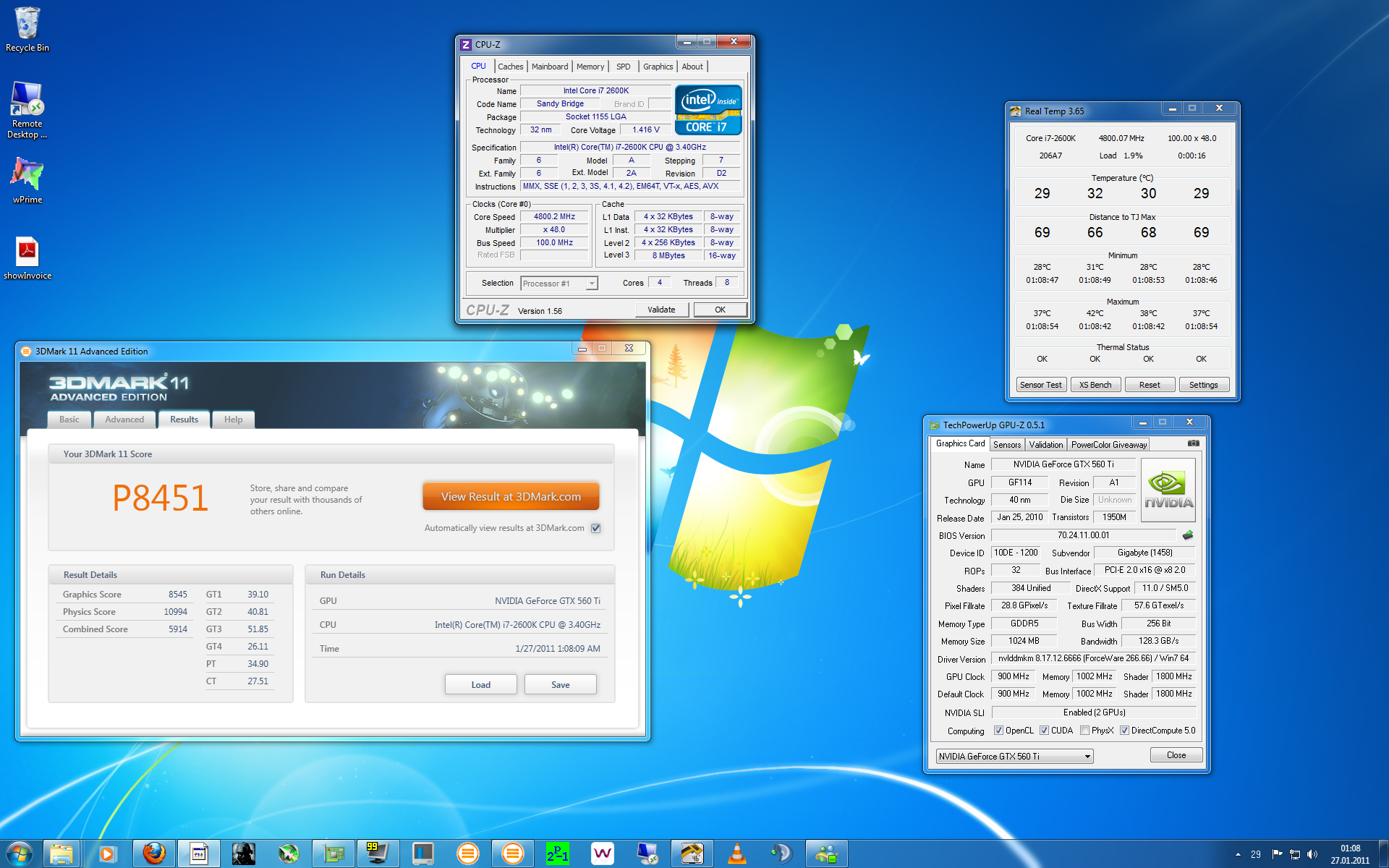The height and width of the screenshot is (868, 1389).
Task: Open the Graphics tab in CPU-Z
Action: (x=658, y=67)
